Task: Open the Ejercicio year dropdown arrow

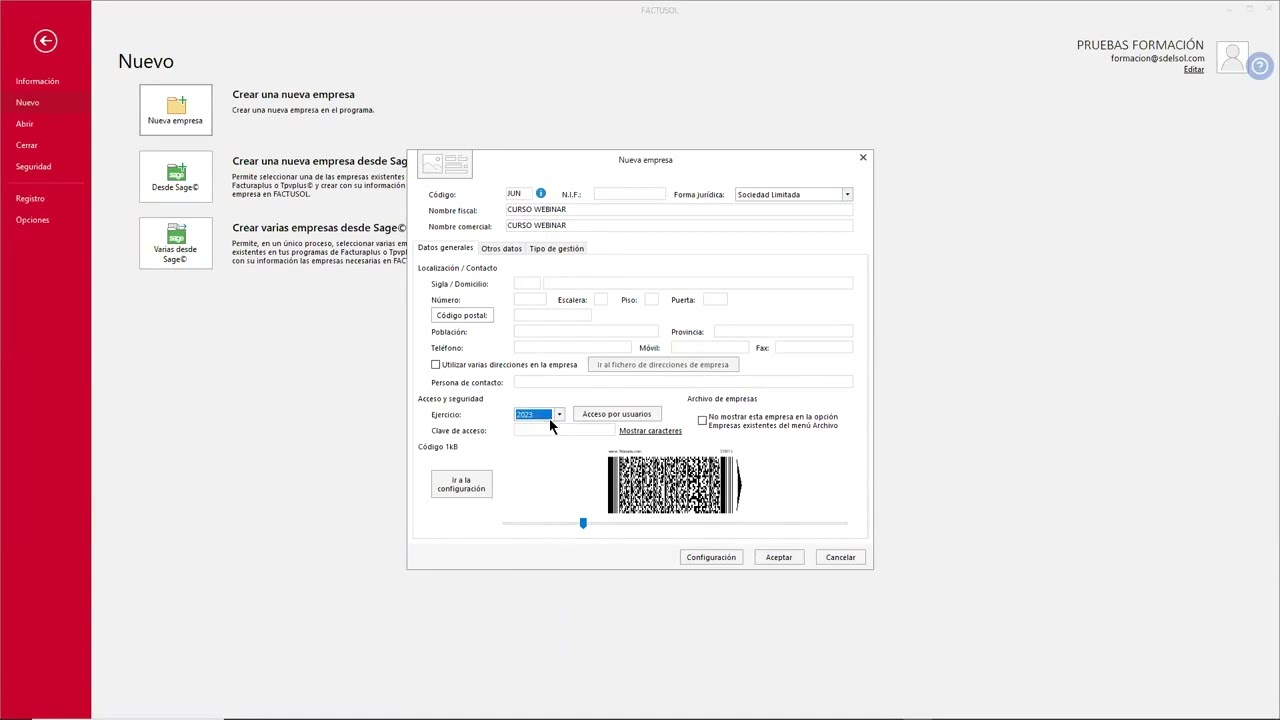Action: 559,415
